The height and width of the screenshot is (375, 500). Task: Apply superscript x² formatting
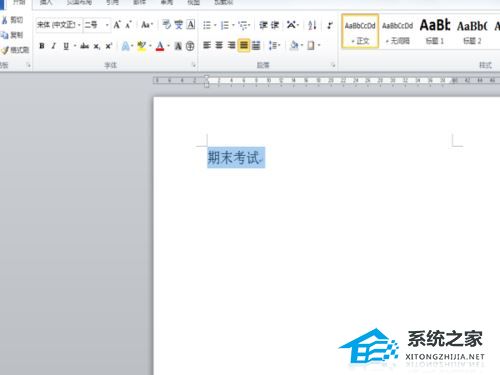point(109,46)
